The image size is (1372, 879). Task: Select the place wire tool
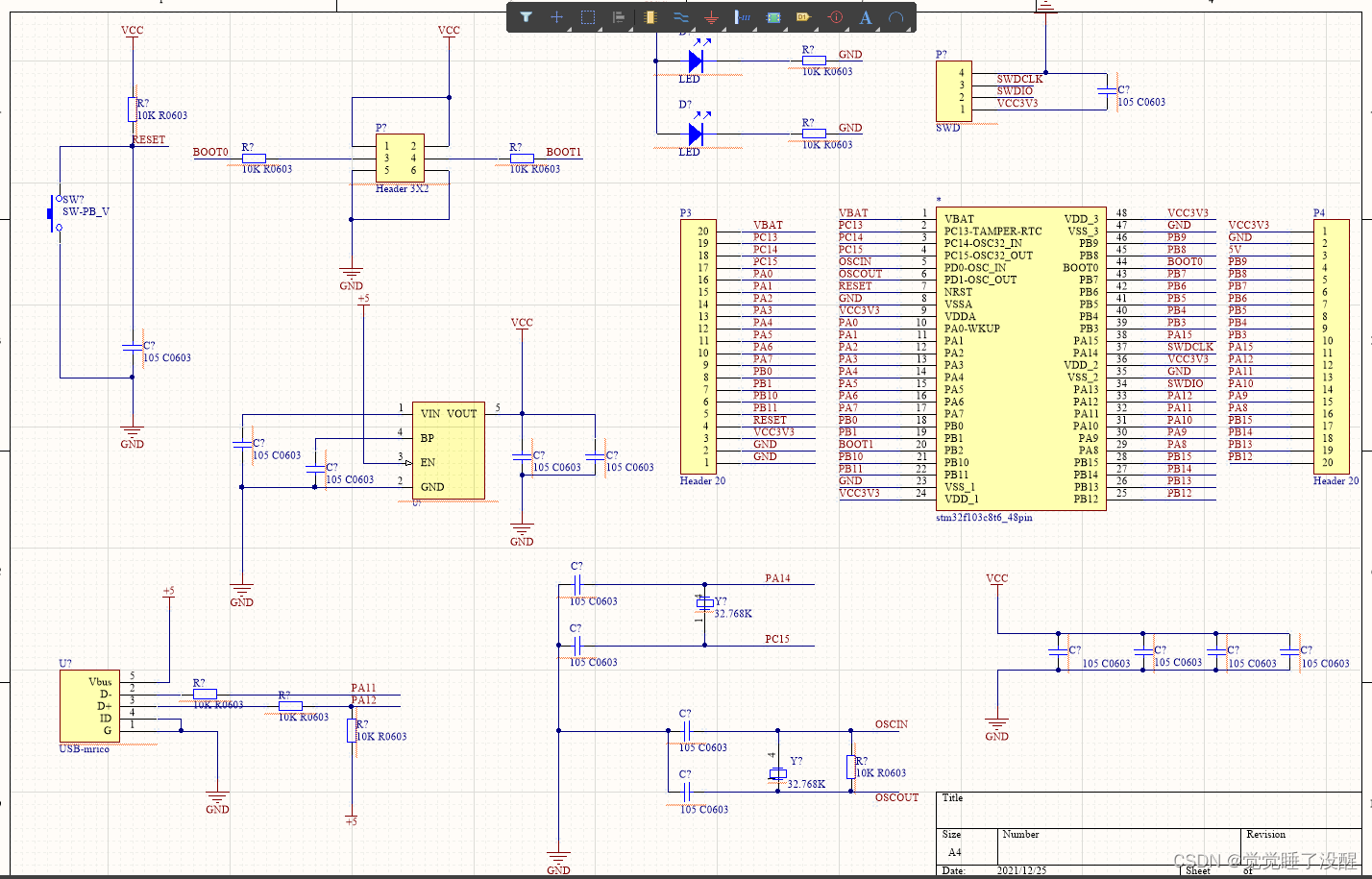680,17
